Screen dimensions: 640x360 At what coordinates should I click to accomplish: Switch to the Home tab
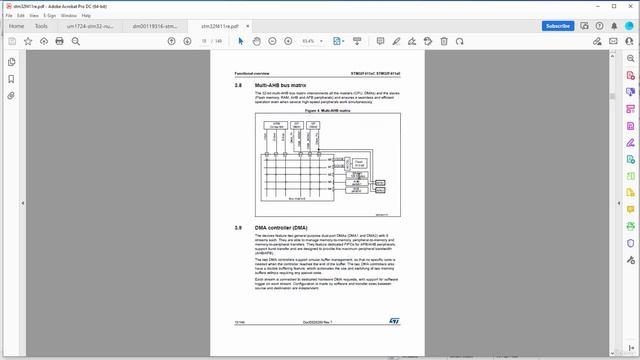point(16,26)
